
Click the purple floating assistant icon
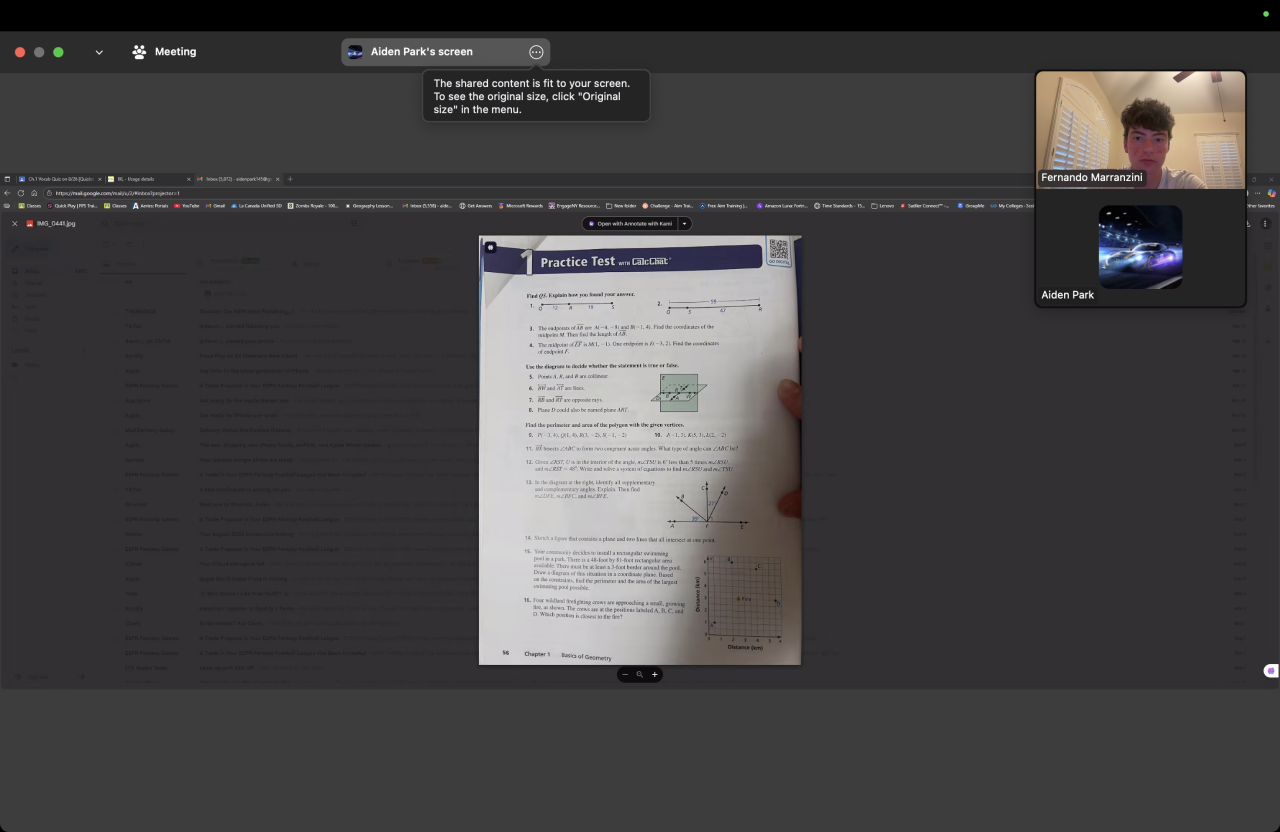pos(1271,671)
